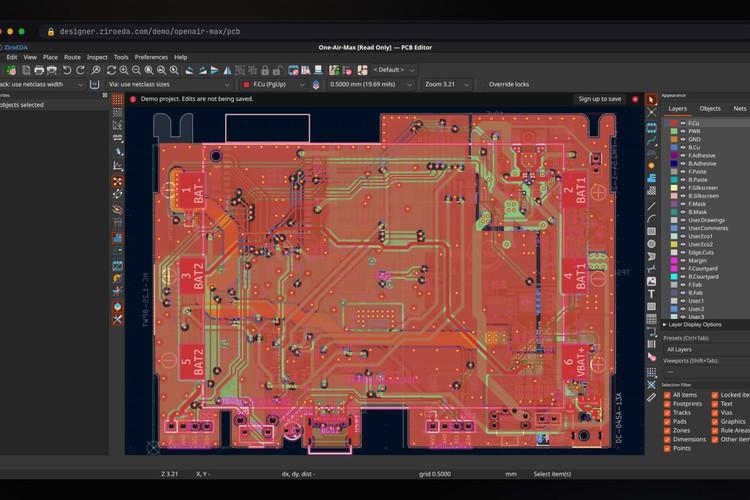
Task: Click the browser address bar URL
Action: pyautogui.click(x=150, y=32)
